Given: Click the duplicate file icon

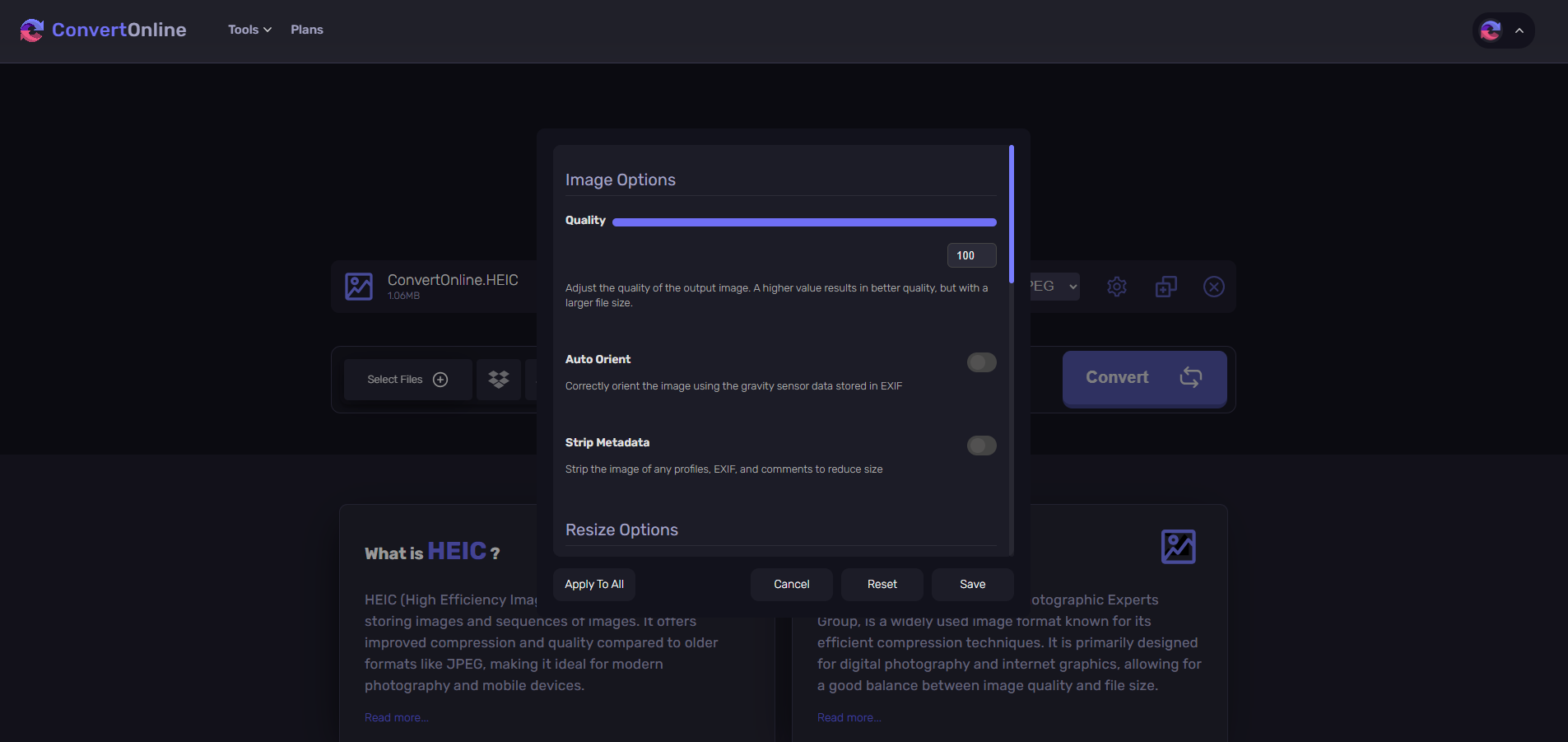Looking at the screenshot, I should click(1166, 287).
